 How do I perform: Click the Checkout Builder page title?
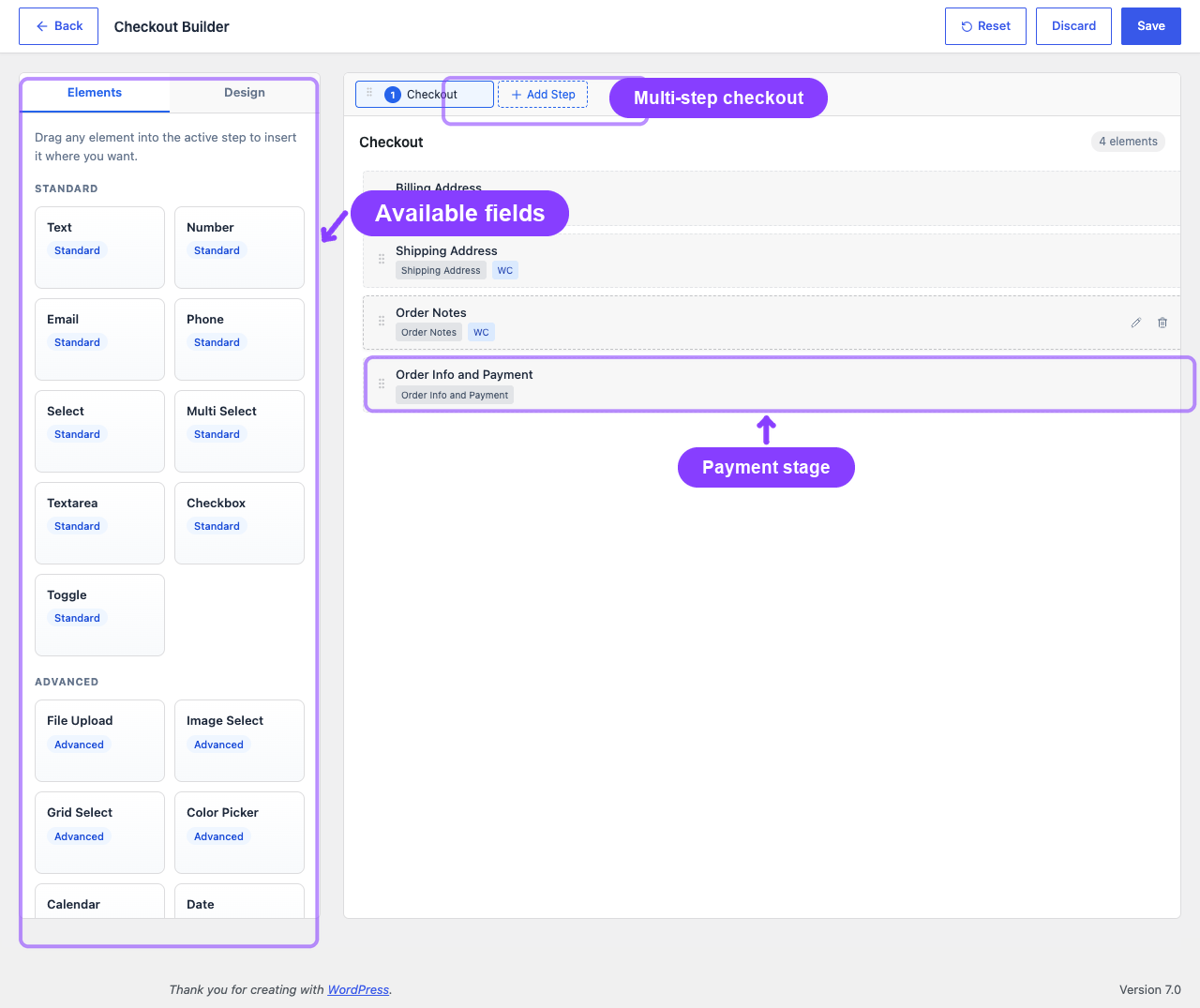coord(172,27)
